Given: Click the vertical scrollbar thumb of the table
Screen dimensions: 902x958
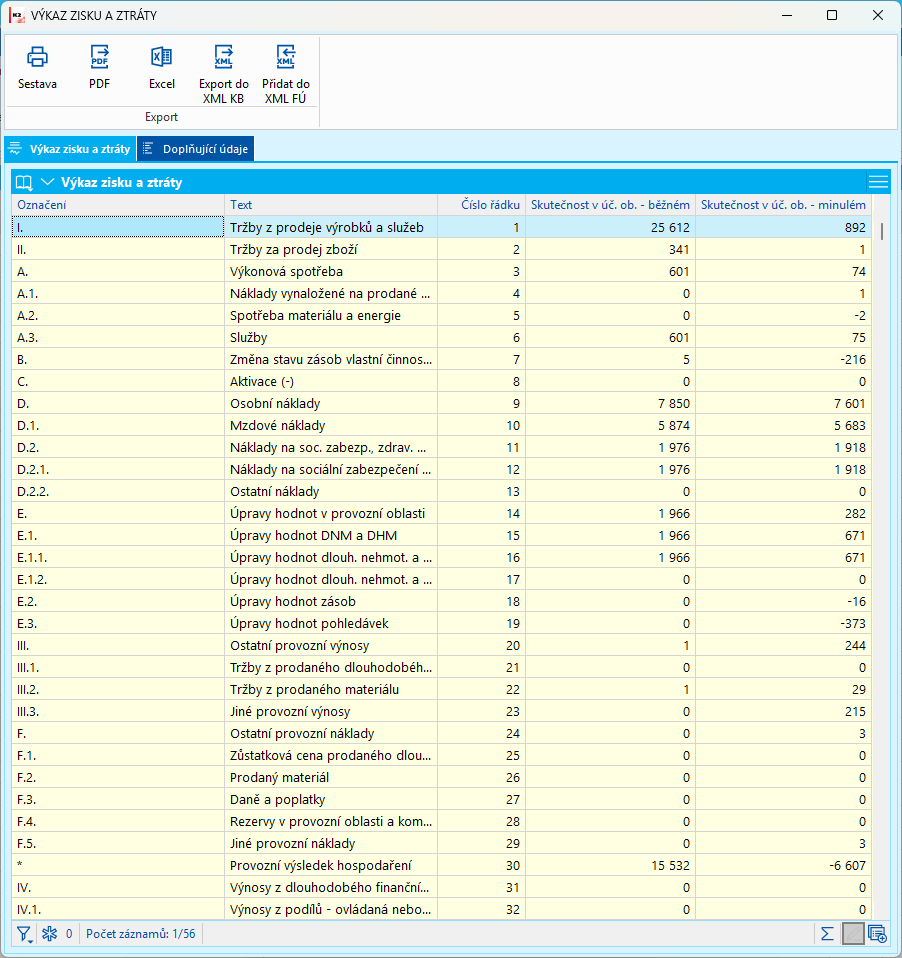Looking at the screenshot, I should tap(882, 231).
